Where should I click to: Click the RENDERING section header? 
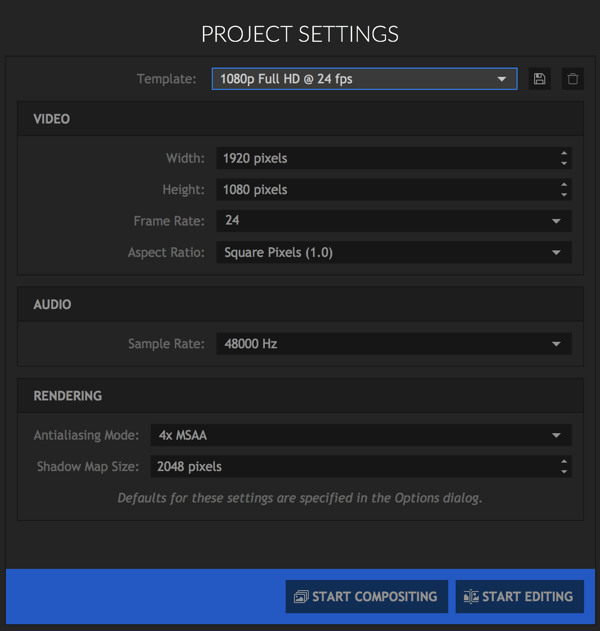[x=300, y=396]
